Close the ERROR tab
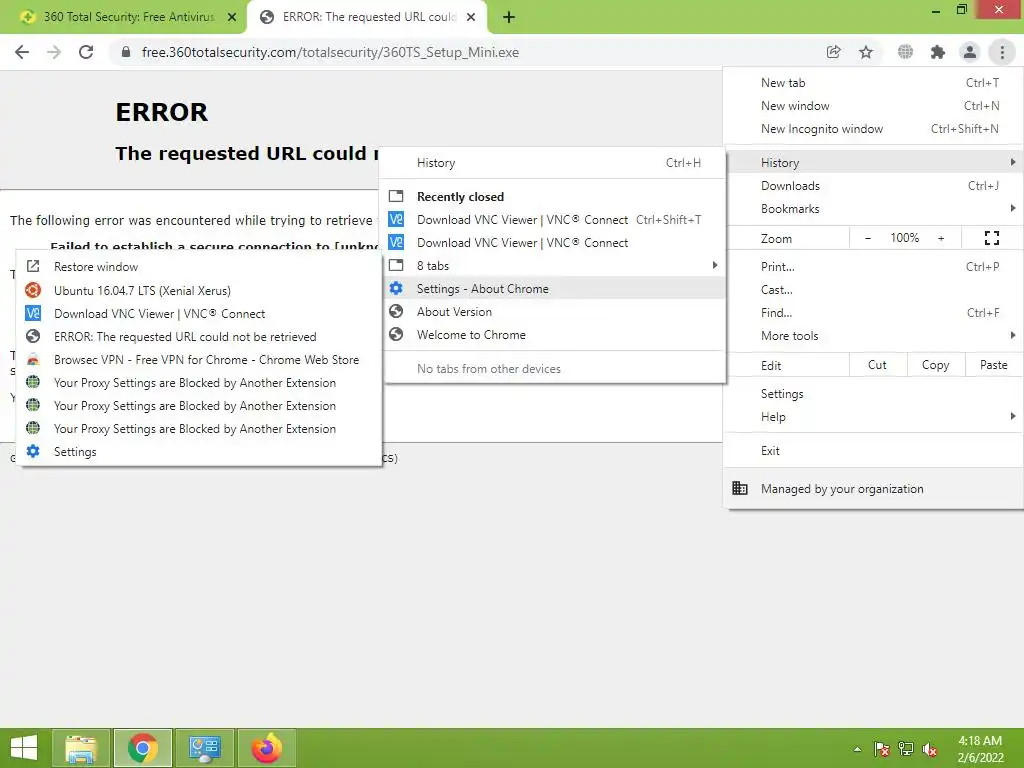1024x768 pixels. (471, 17)
